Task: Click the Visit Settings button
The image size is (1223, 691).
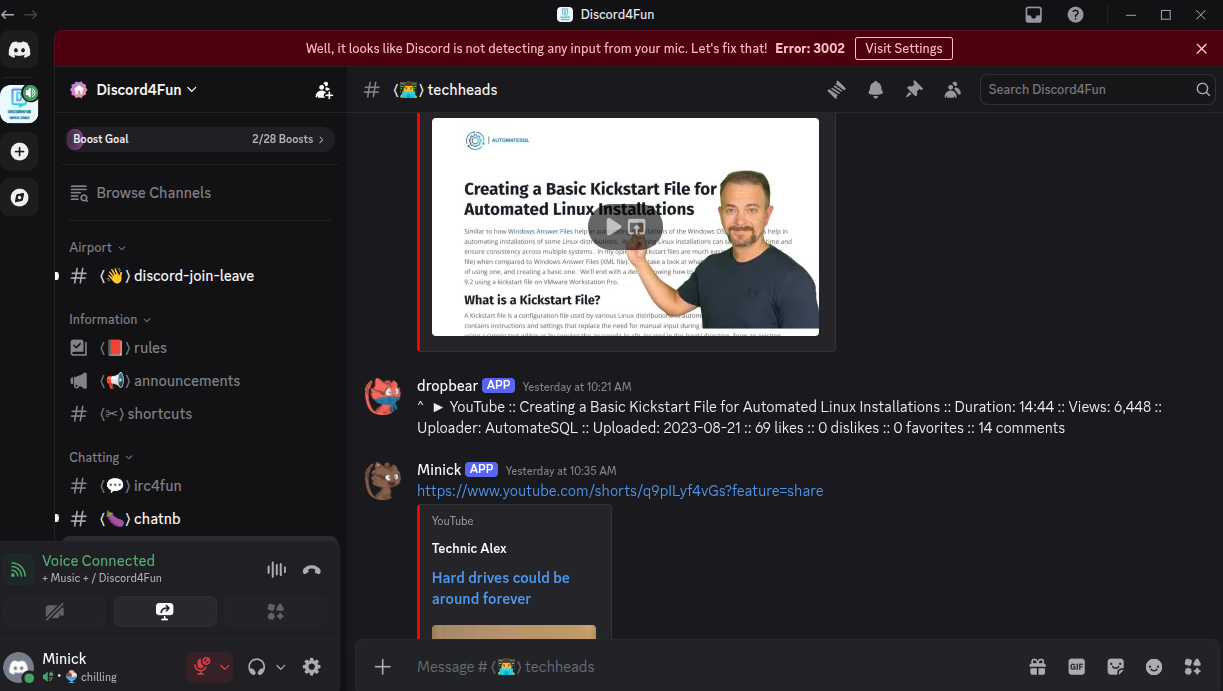Action: [x=903, y=48]
